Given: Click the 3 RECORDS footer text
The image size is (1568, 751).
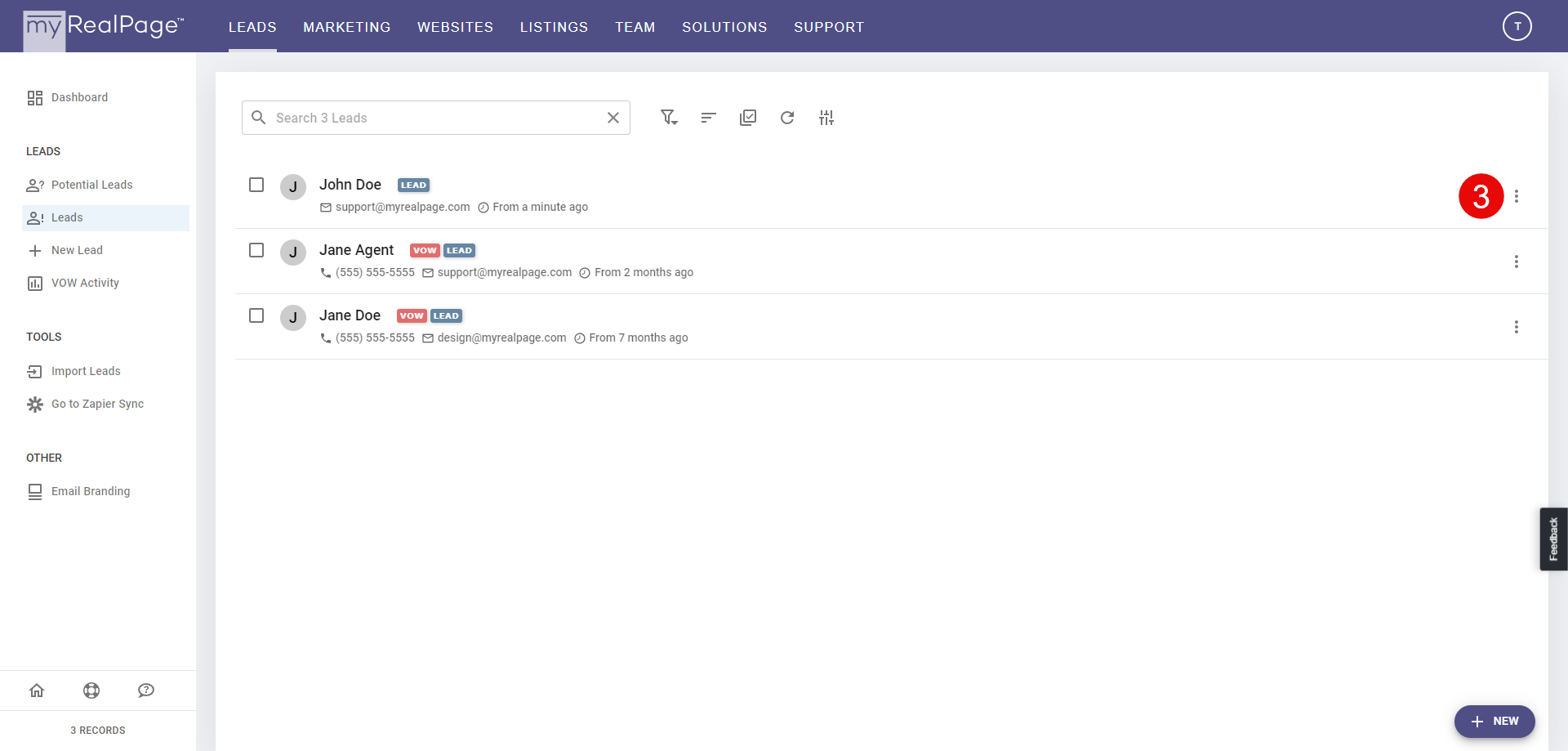Looking at the screenshot, I should pyautogui.click(x=98, y=731).
